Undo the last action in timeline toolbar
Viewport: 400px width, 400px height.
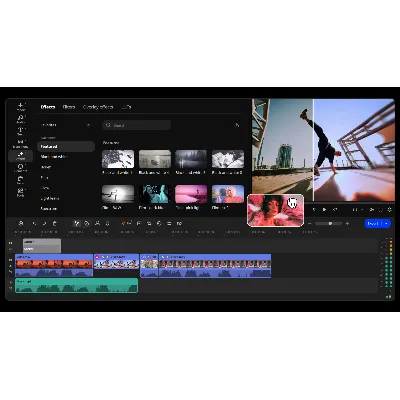point(34,224)
